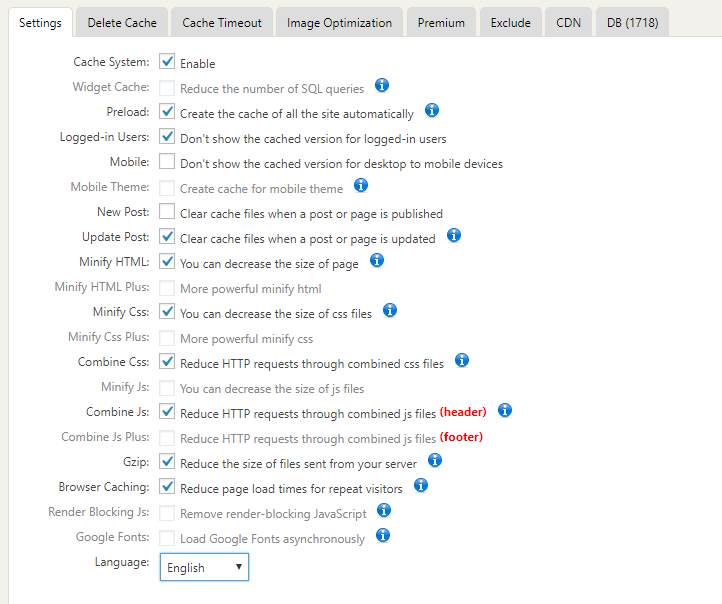Click the info icon beside Widget Cache
This screenshot has height=604, width=722.
click(x=381, y=86)
